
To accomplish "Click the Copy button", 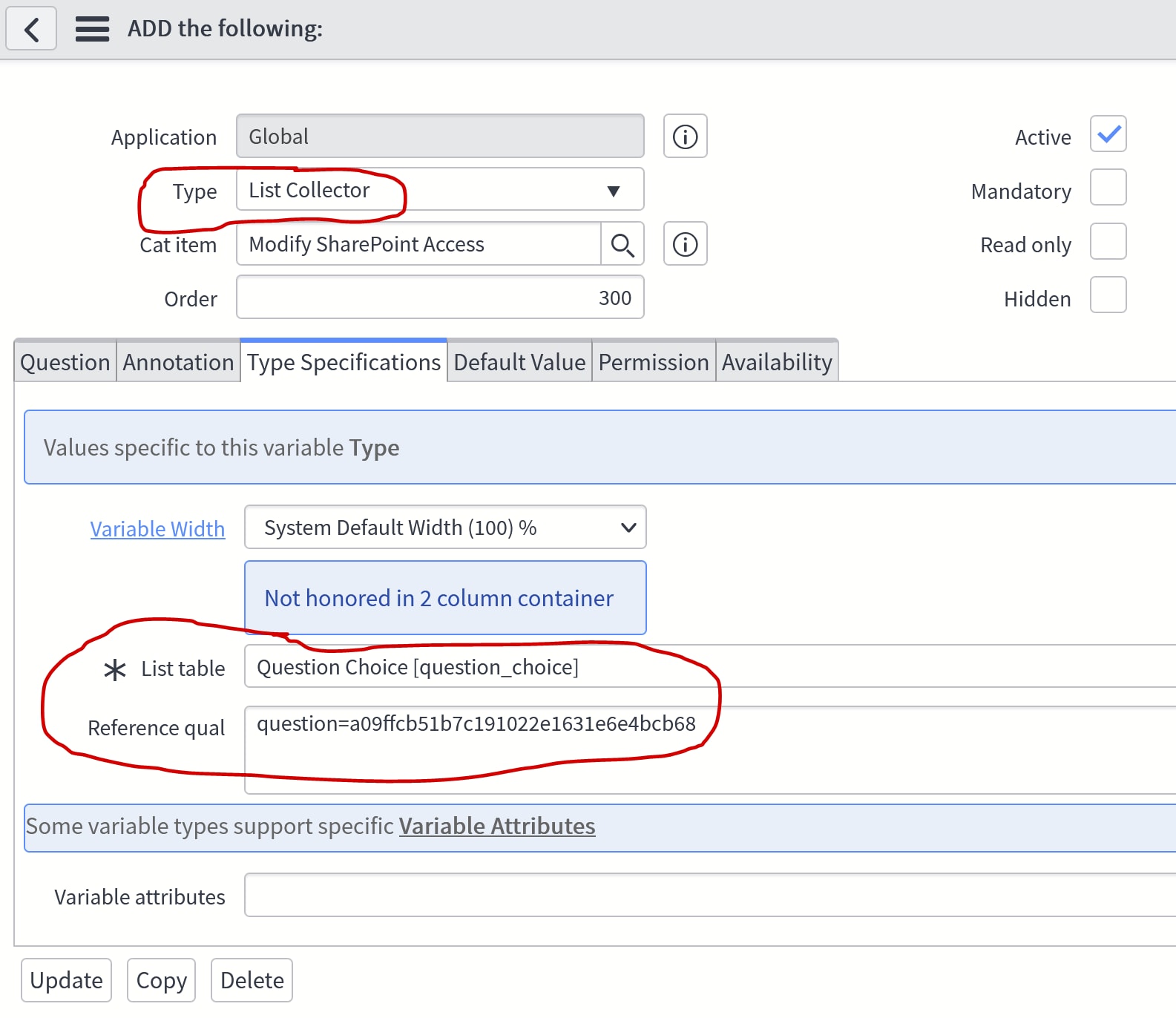I will click(161, 980).
